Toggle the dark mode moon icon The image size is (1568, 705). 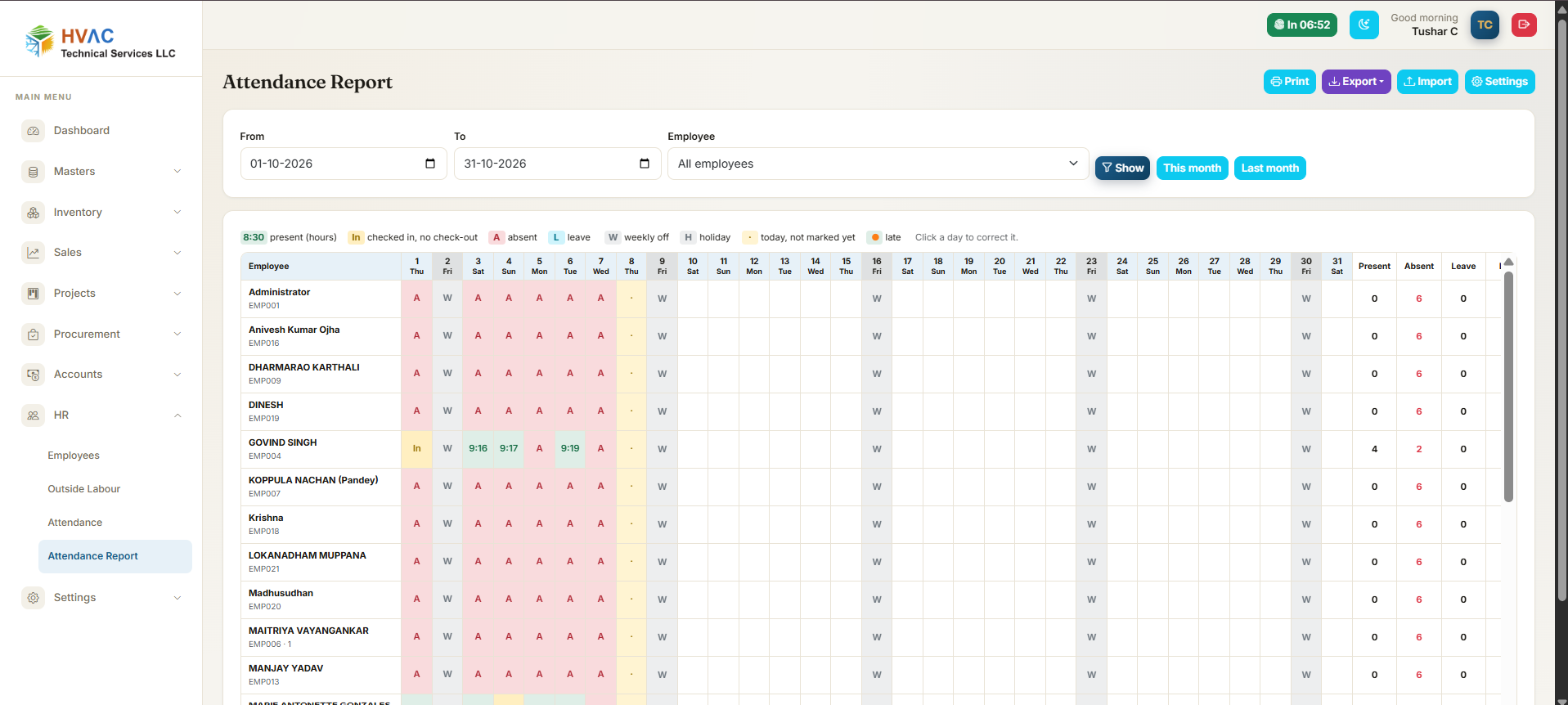[x=1364, y=25]
